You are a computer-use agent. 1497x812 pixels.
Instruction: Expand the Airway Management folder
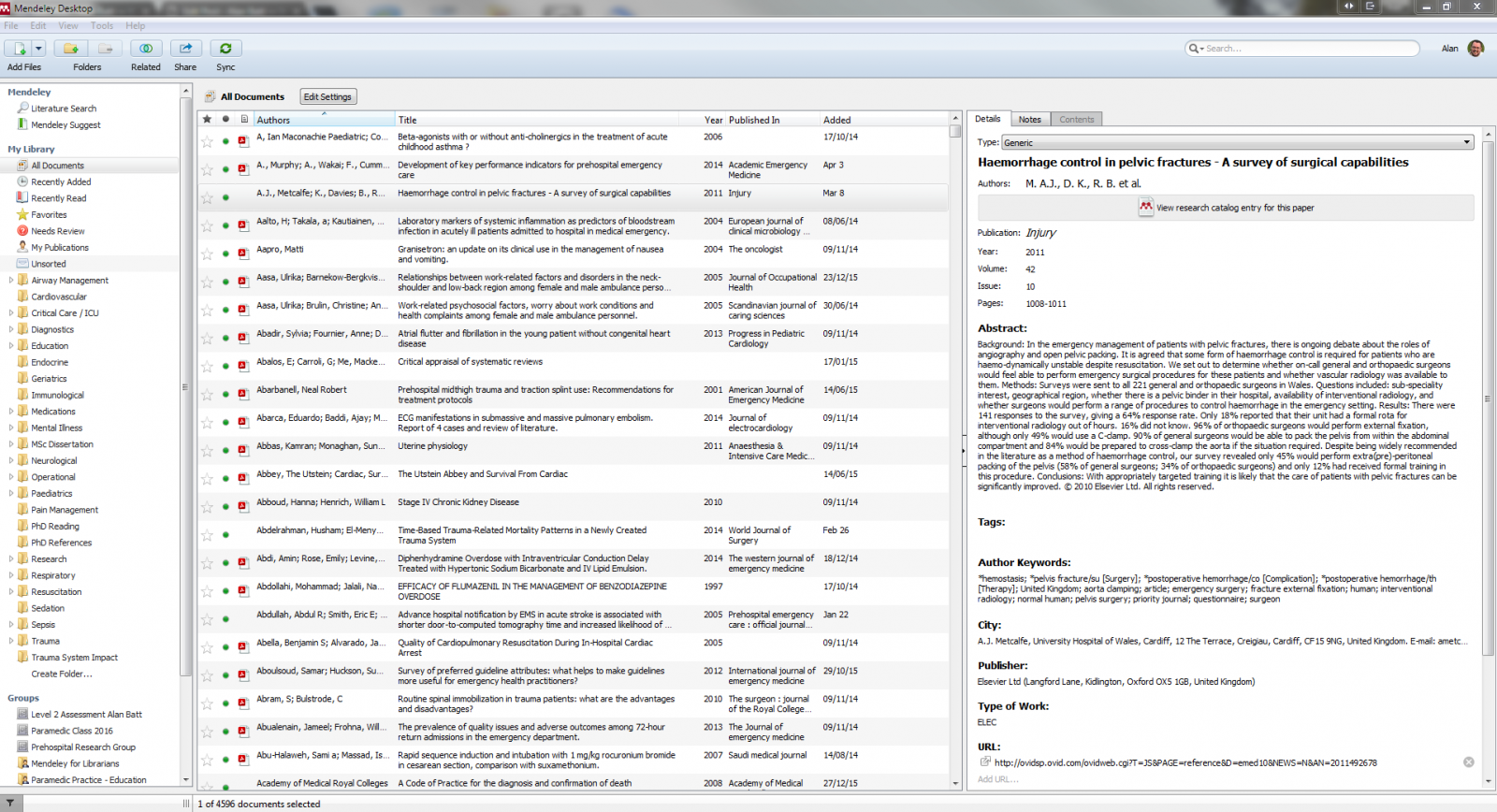coord(11,280)
